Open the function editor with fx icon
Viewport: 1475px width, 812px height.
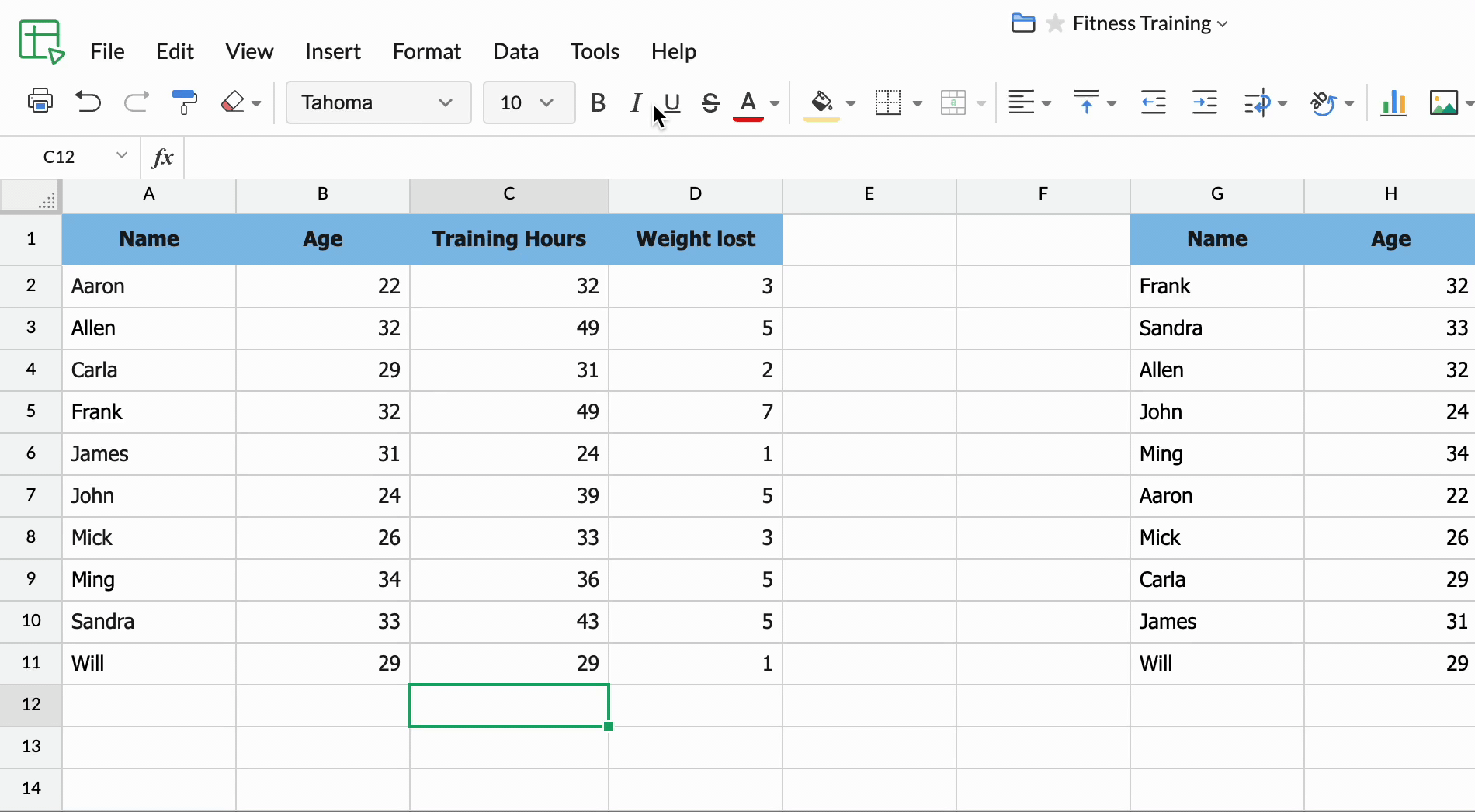tap(162, 157)
